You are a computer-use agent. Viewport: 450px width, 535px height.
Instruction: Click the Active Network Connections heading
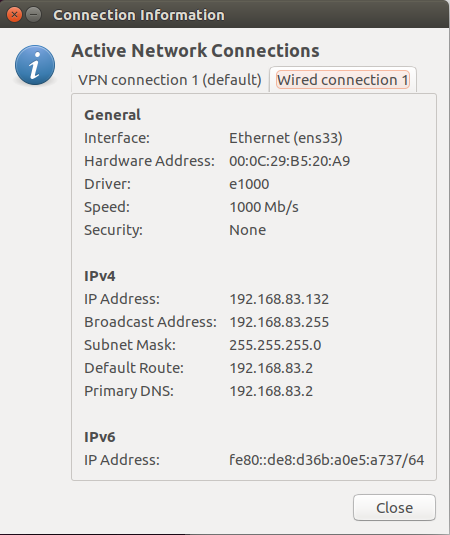(x=195, y=51)
